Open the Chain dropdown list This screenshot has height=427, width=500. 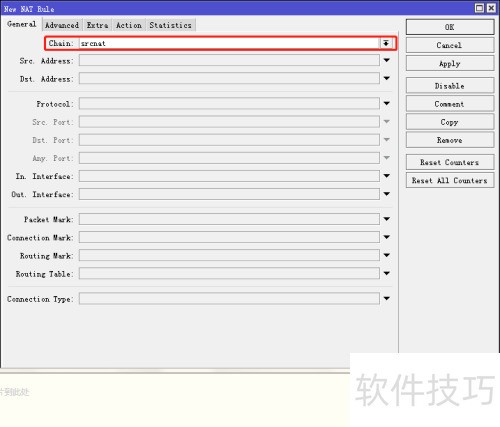386,43
